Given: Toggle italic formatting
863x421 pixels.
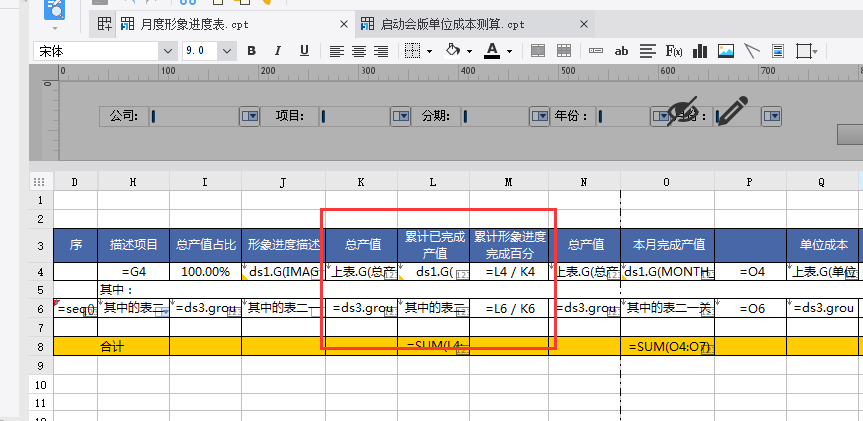Looking at the screenshot, I should [x=277, y=51].
